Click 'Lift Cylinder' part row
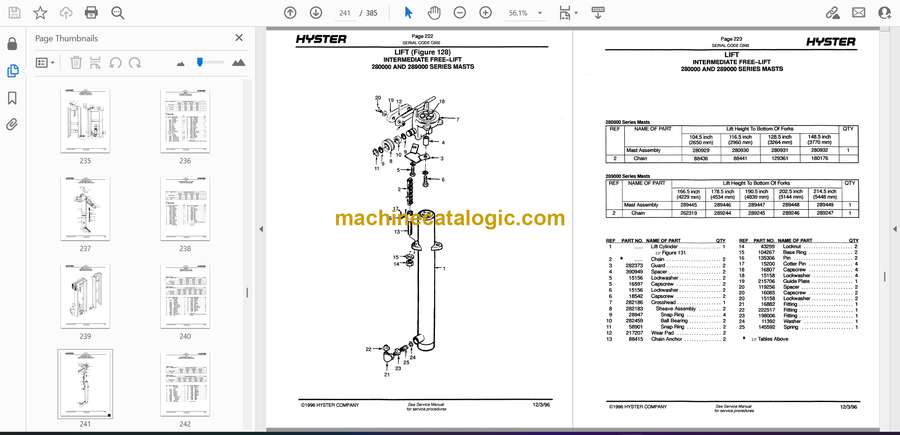Image resolution: width=900 pixels, height=435 pixels. click(x=667, y=246)
